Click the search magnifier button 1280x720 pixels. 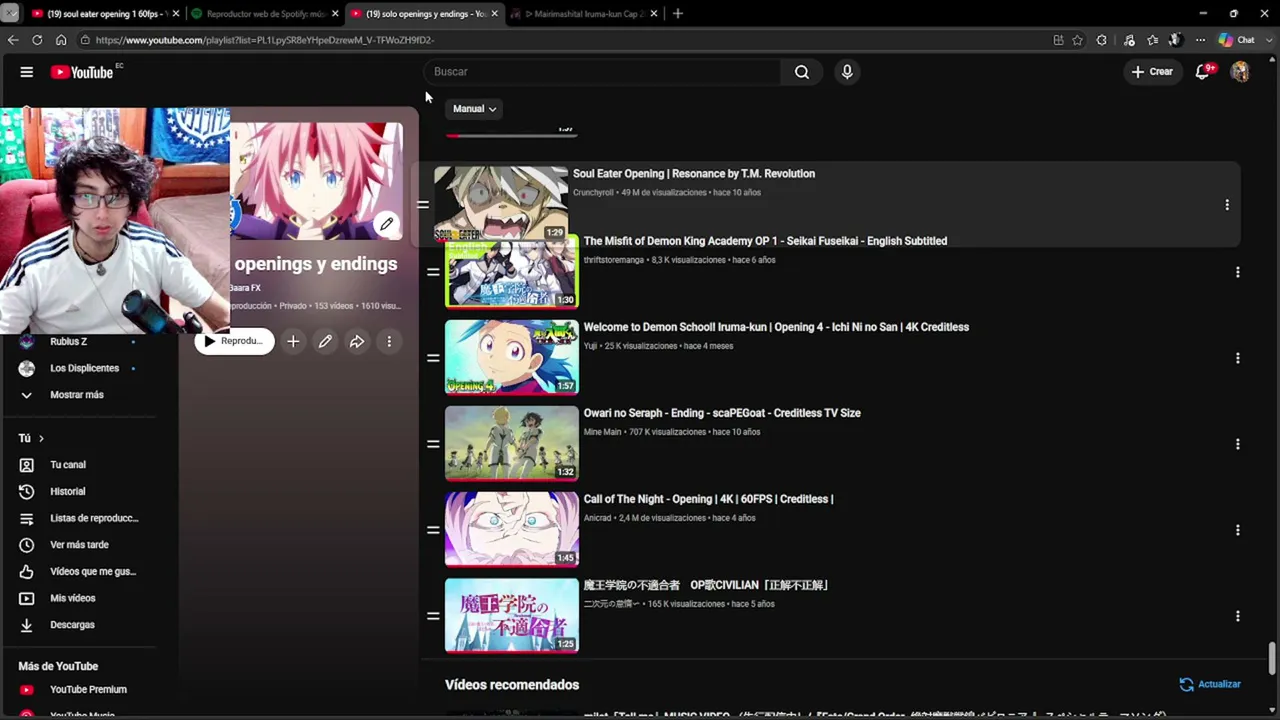coord(802,72)
